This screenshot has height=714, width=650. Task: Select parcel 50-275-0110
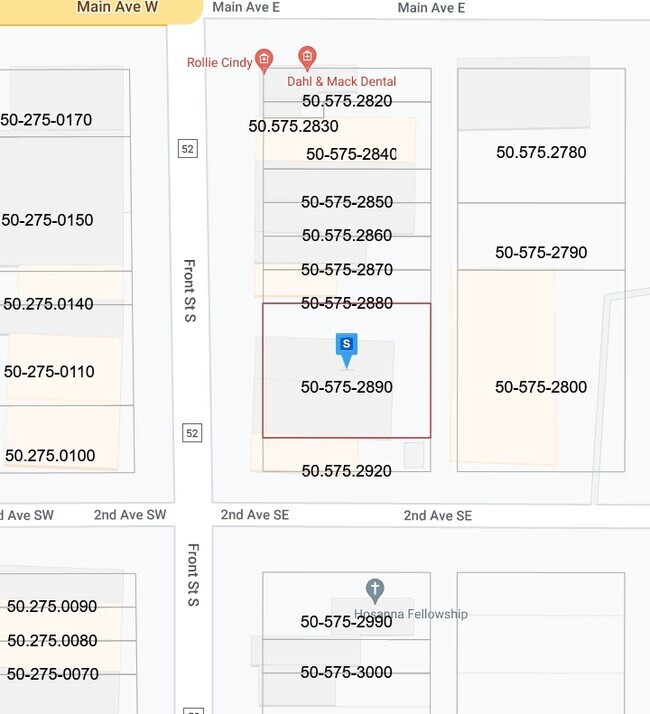coord(49,372)
